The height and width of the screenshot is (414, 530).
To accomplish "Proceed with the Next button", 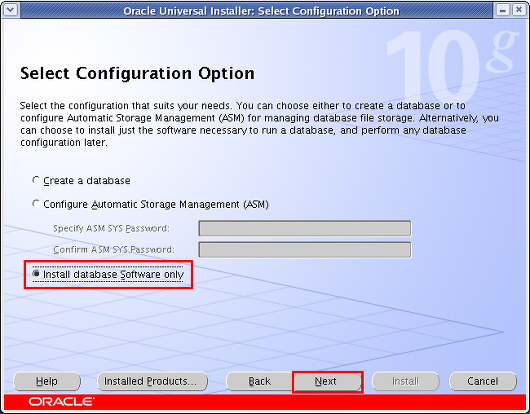I will (327, 381).
